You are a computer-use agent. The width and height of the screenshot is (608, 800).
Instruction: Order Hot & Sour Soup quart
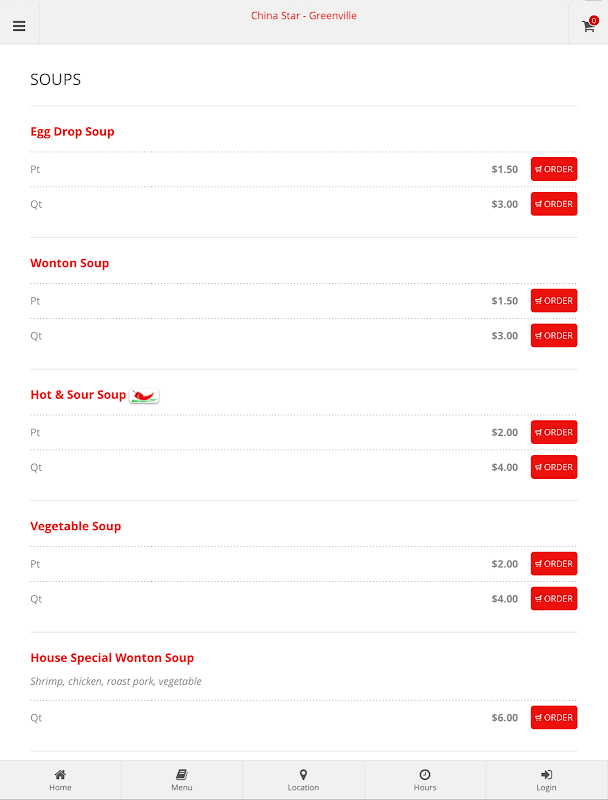coord(554,467)
